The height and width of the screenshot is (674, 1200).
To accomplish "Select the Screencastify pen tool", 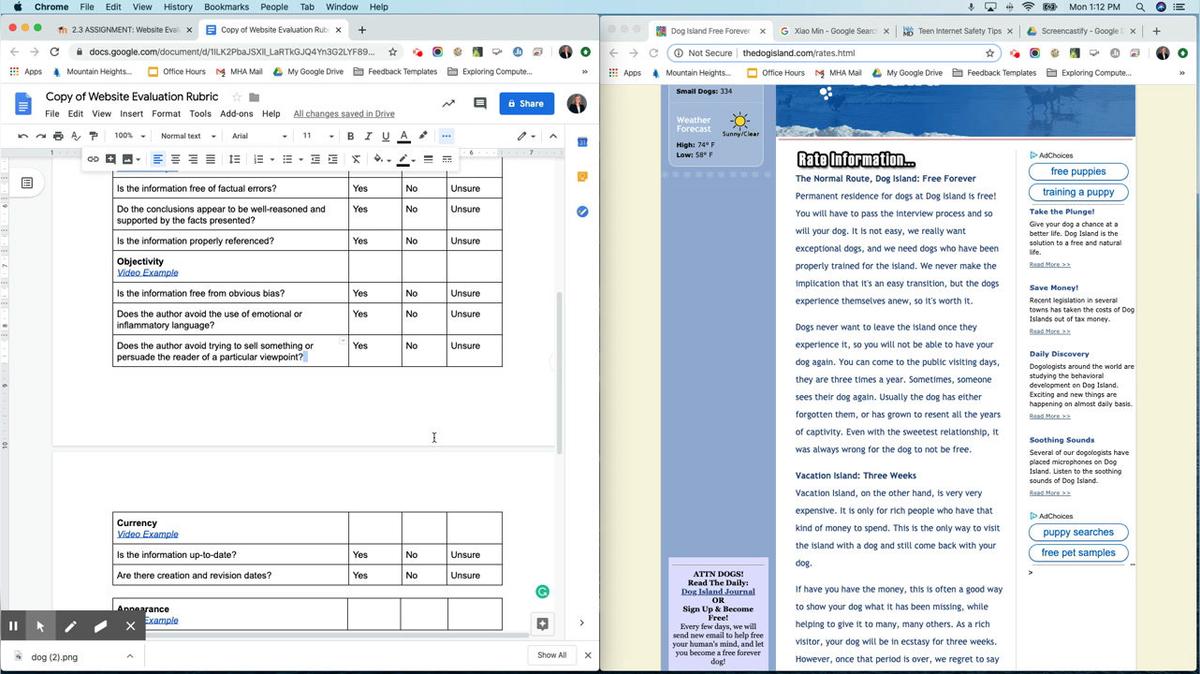I will tap(70, 626).
